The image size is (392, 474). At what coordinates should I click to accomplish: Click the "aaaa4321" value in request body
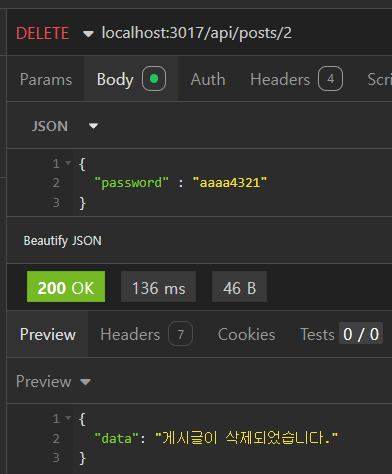coord(230,183)
